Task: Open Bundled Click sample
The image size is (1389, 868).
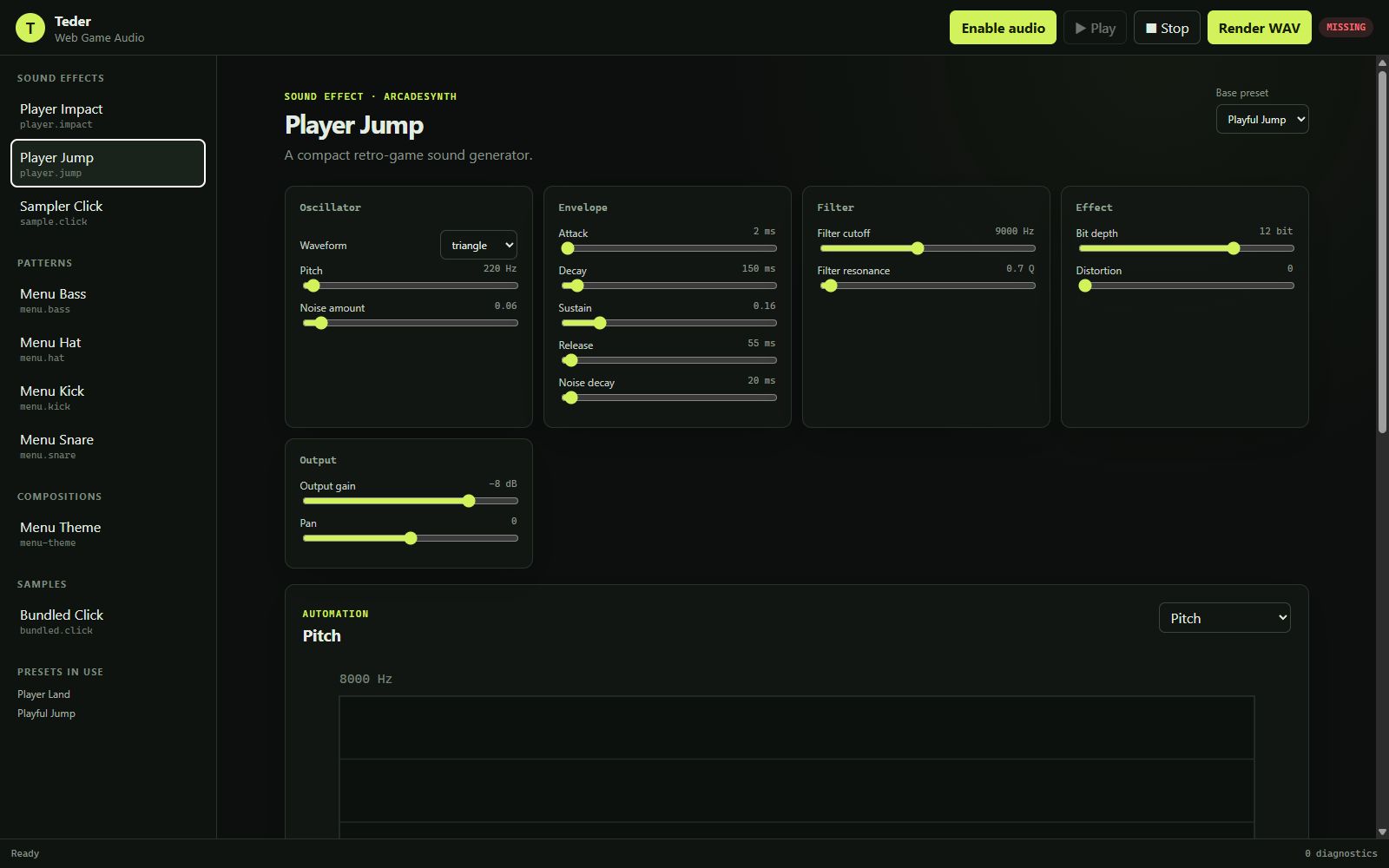Action: coord(108,621)
